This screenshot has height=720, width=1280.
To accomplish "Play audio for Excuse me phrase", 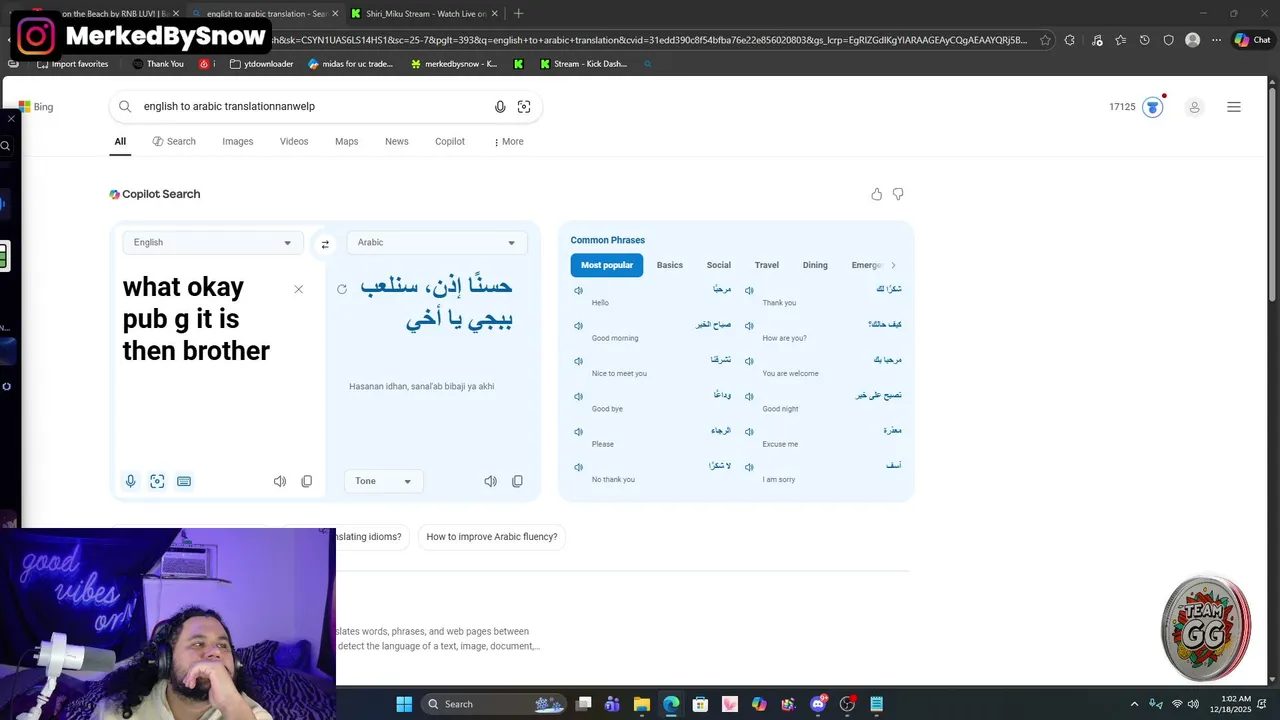I will (x=749, y=432).
